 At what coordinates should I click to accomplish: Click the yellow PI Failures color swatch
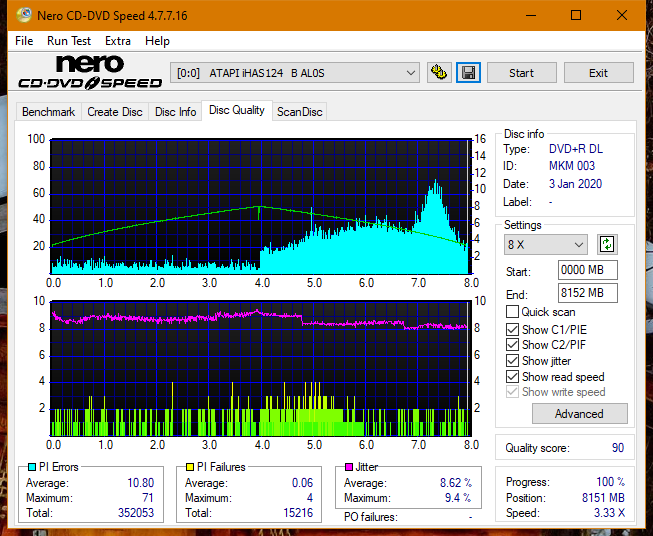(190, 467)
